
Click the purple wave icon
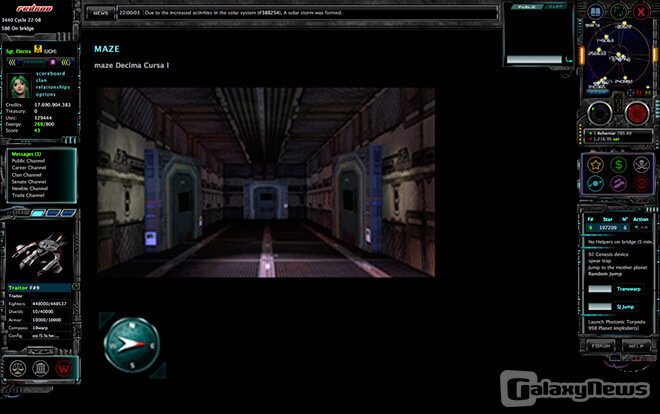[x=618, y=183]
